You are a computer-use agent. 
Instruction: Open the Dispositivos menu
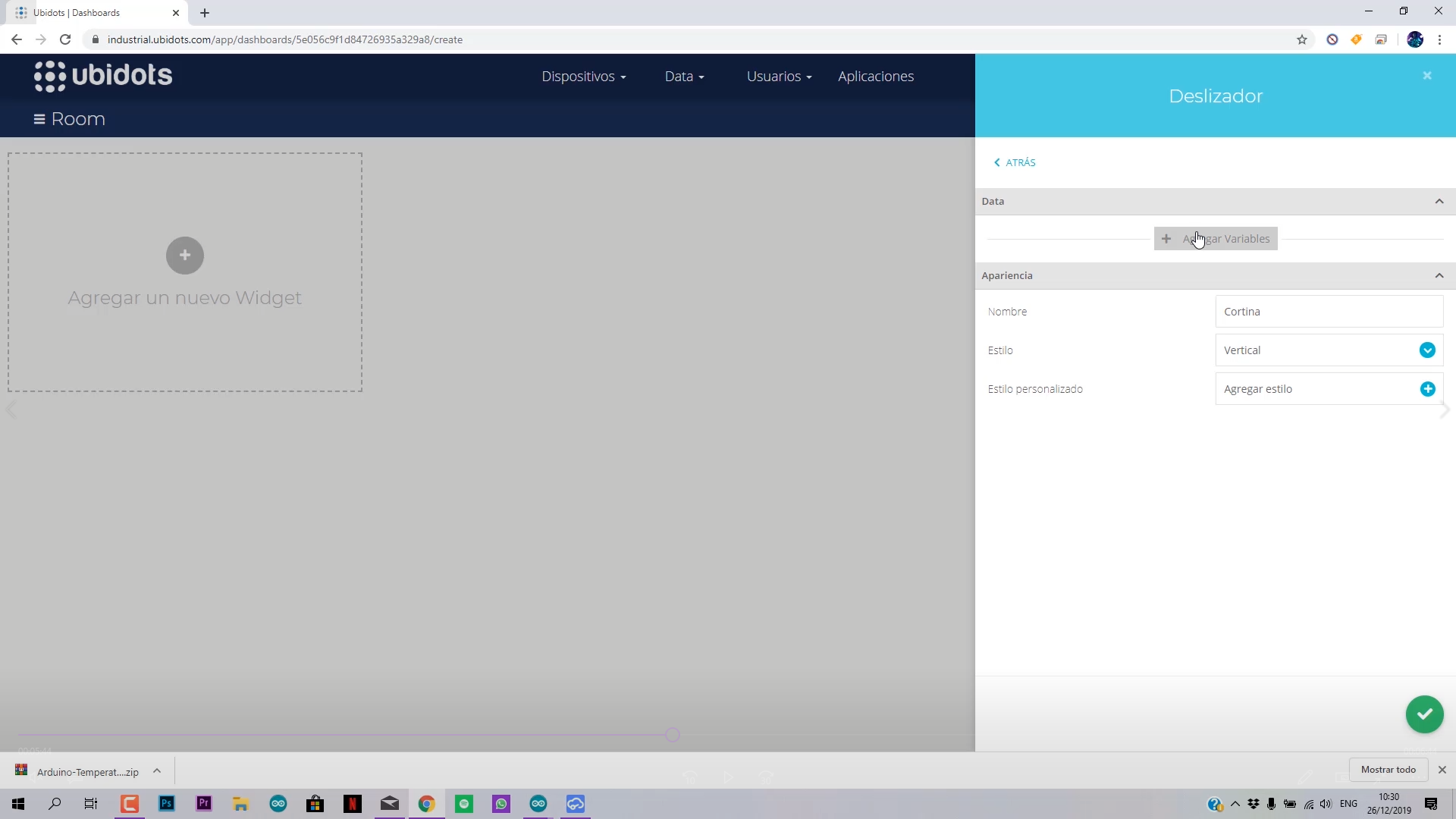tap(584, 77)
